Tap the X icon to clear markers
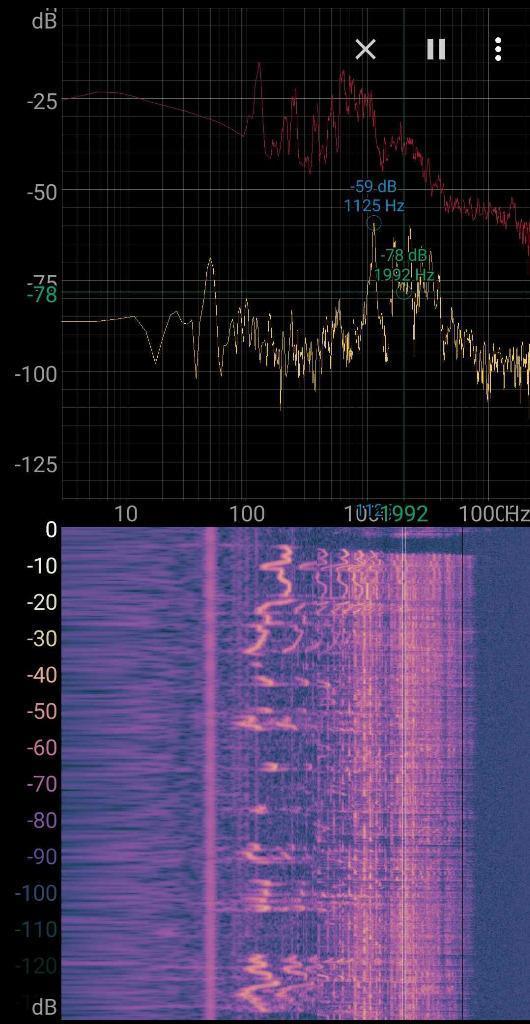The width and height of the screenshot is (530, 1024). tap(366, 49)
